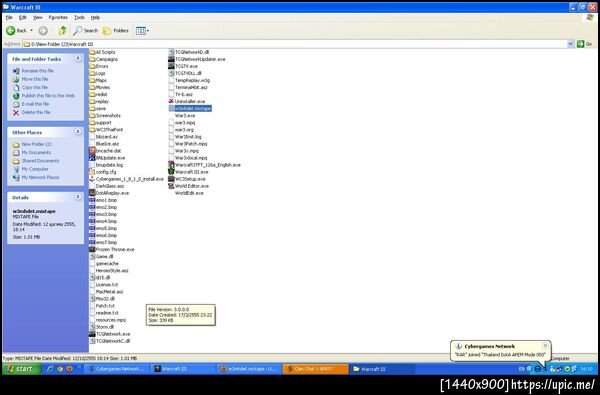Open the Search toolbar button
This screenshot has height=395, width=600.
click(x=85, y=31)
